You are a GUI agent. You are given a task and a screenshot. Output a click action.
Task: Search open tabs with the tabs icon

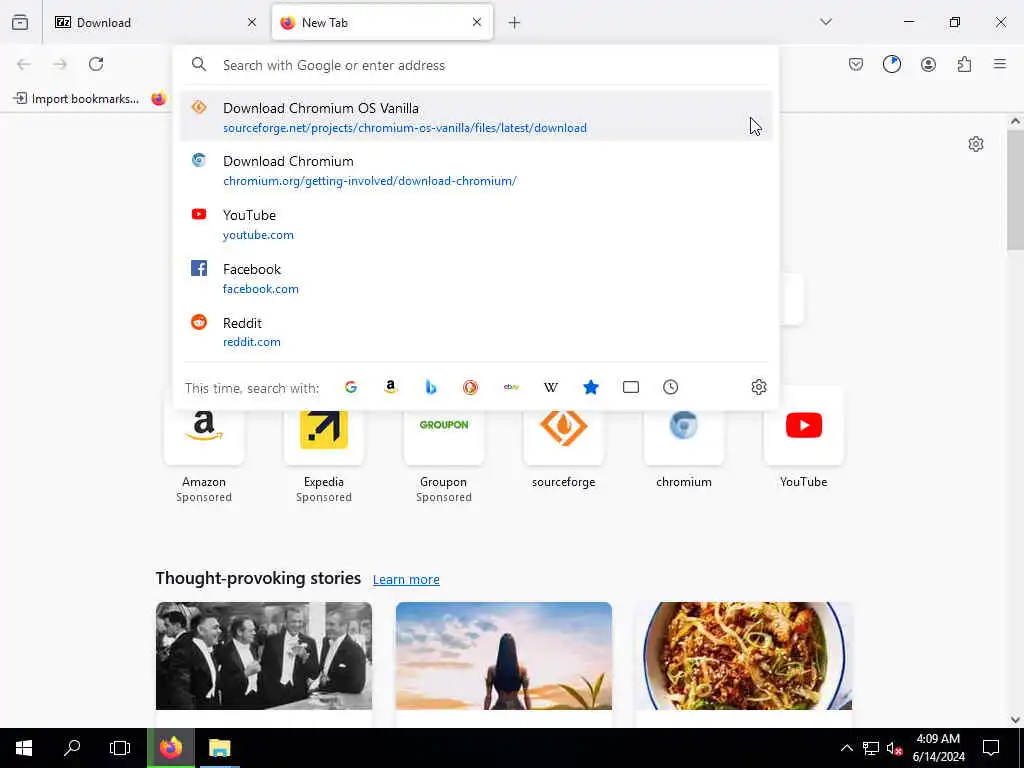click(631, 387)
